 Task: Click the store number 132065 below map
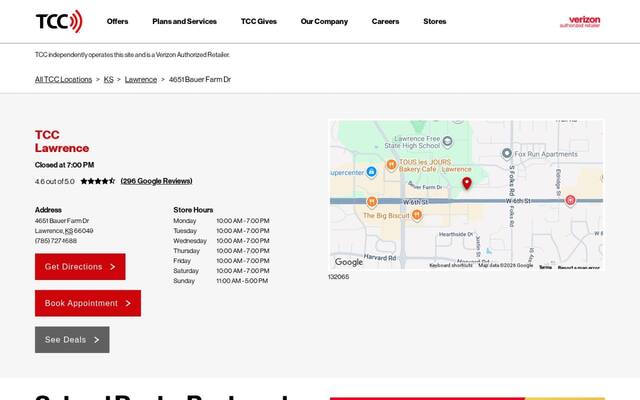pos(338,277)
